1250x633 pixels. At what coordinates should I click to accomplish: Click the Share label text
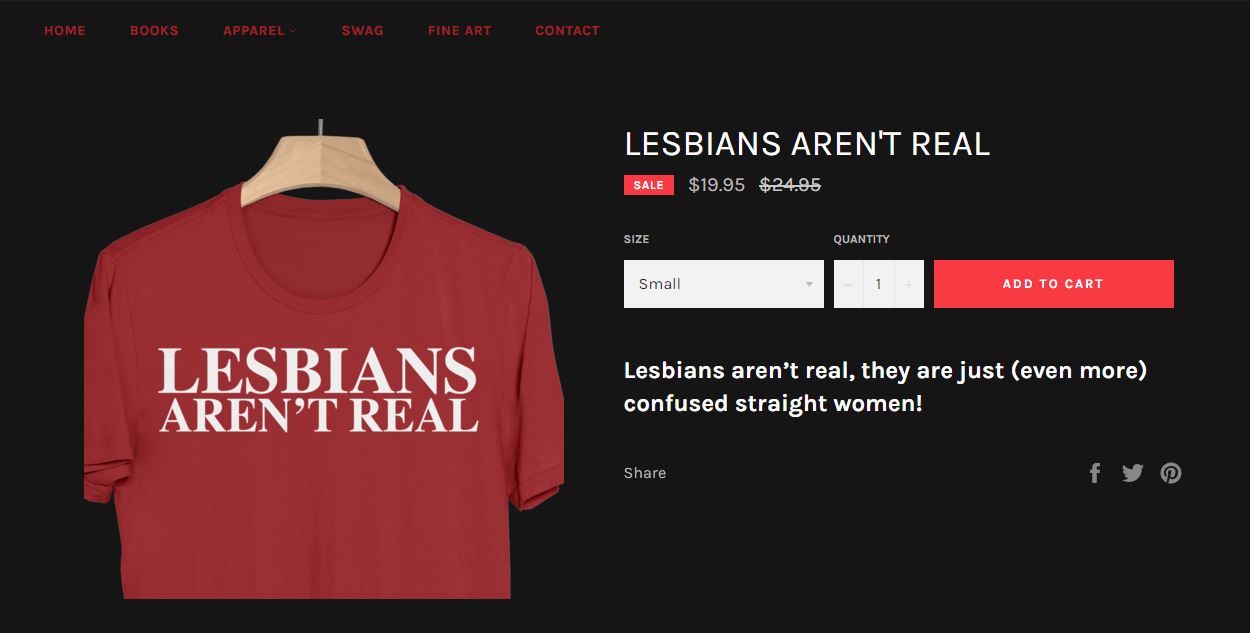(645, 473)
